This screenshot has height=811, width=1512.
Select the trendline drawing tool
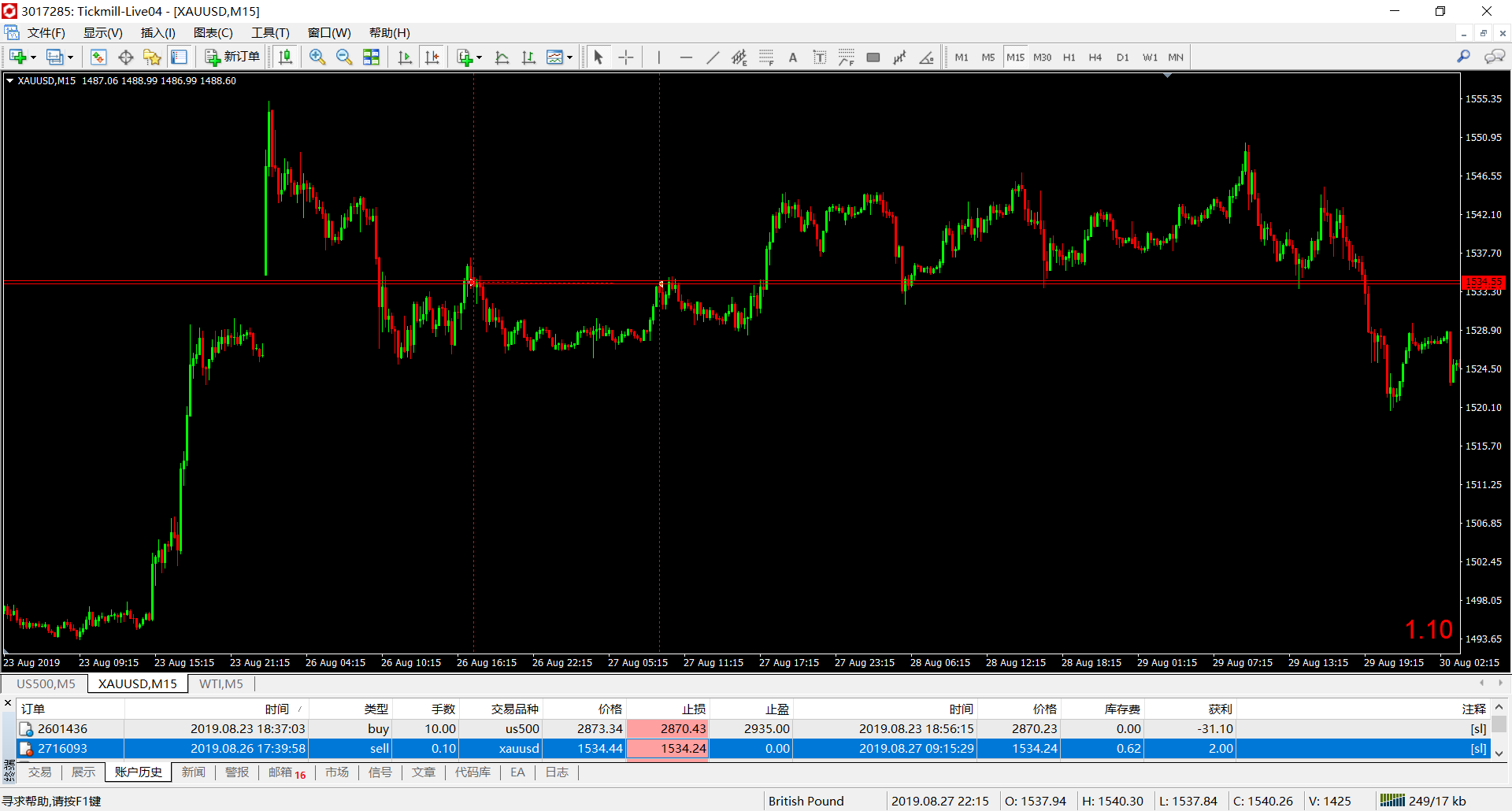coord(713,57)
